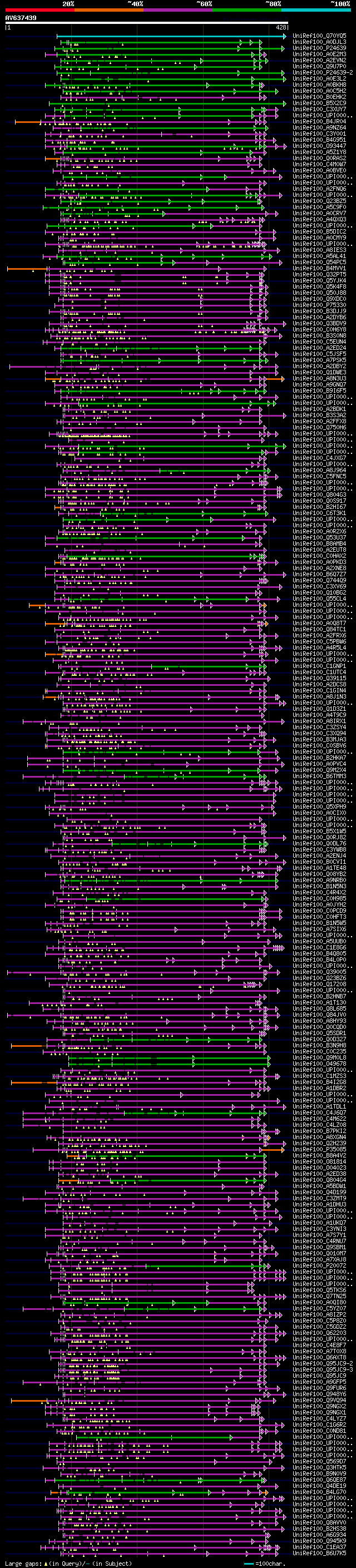Select hit label UniRef100_Q95JC9-3

(323, 1369)
